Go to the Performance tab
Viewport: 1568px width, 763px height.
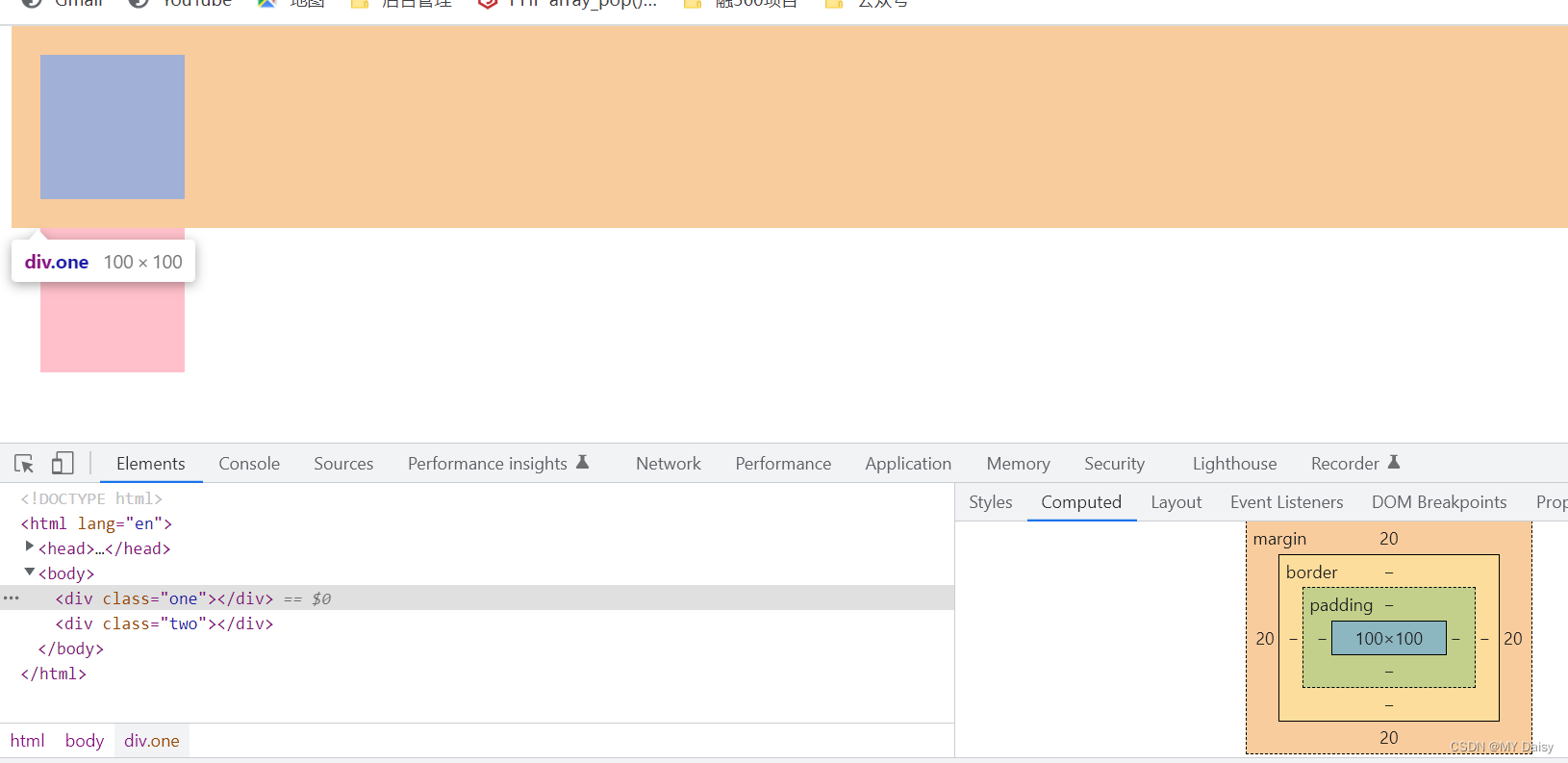click(783, 464)
